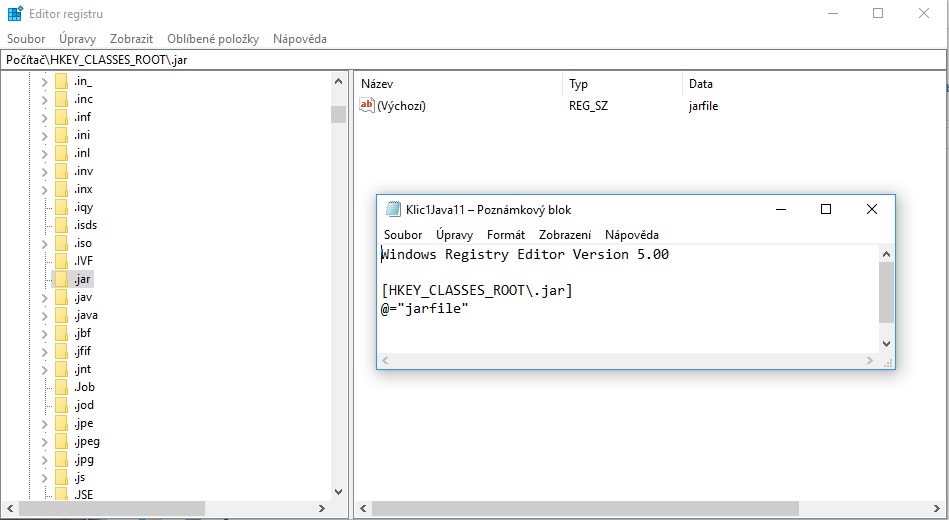Screen dimensions: 949x520
Task: Click the .java folder icon
Action: click(61, 315)
